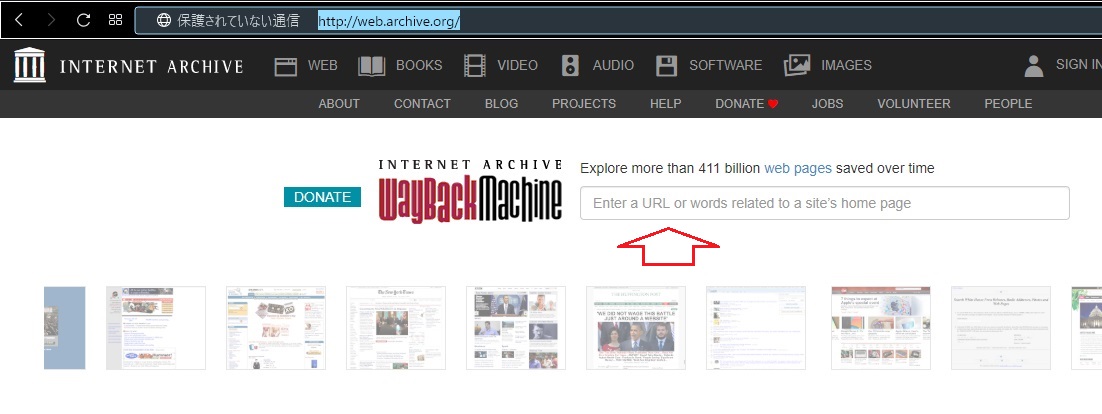Image resolution: width=1102 pixels, height=414 pixels.
Task: Open the JOBS link
Action: click(x=827, y=103)
